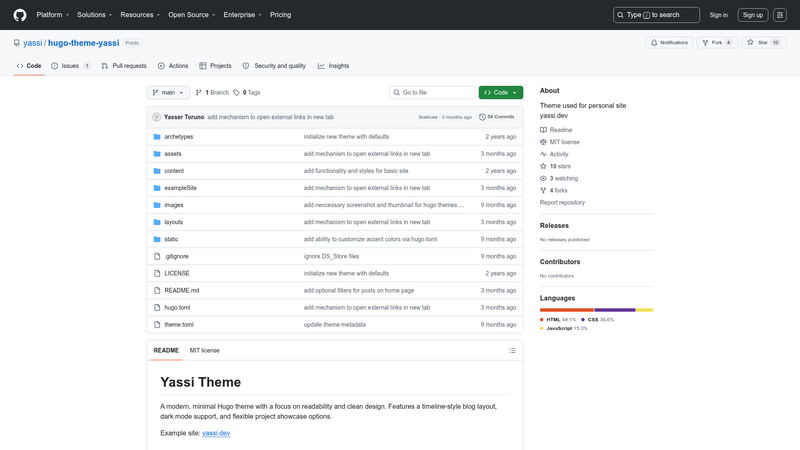This screenshot has height=450, width=800.
Task: Click the scale icon beside MIT license
Action: point(543,142)
